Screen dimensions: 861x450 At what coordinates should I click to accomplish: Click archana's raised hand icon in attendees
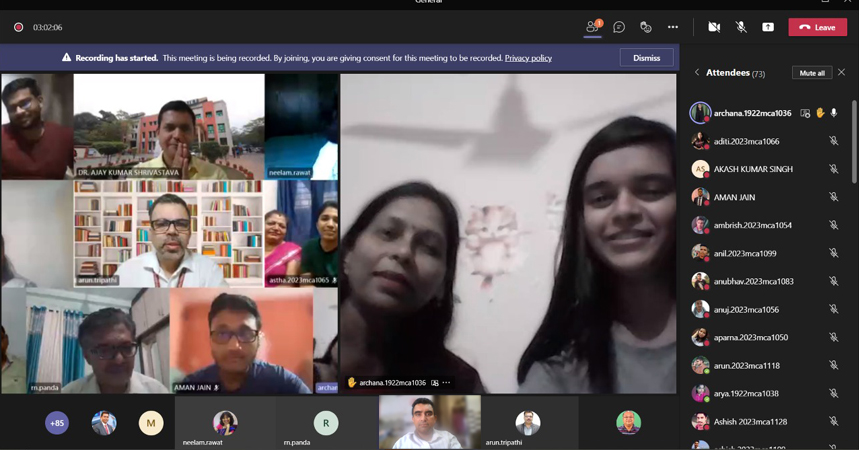(x=820, y=113)
